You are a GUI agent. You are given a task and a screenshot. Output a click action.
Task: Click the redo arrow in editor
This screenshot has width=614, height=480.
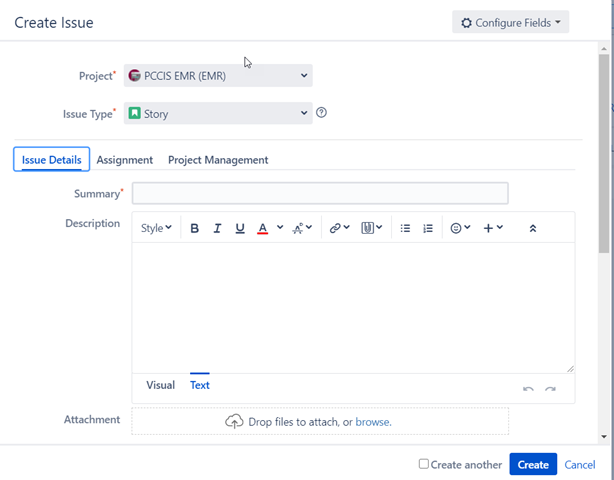tap(550, 389)
